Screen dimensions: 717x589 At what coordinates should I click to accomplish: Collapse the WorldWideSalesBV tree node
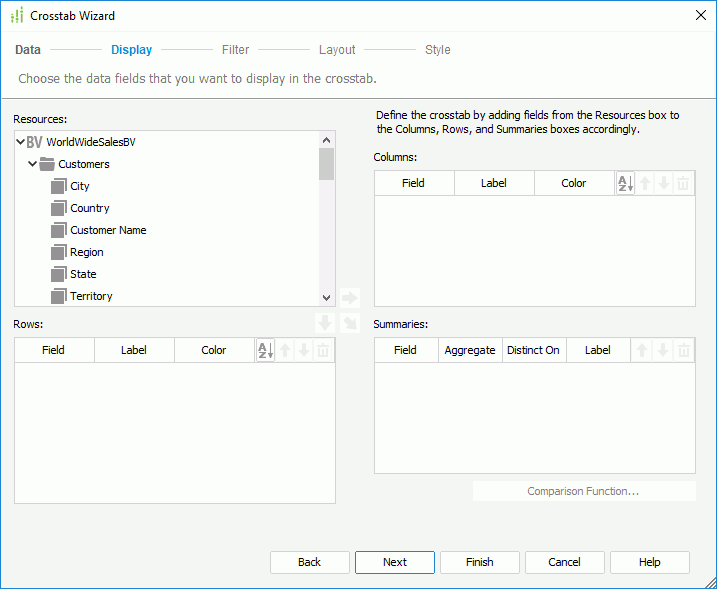point(21,142)
